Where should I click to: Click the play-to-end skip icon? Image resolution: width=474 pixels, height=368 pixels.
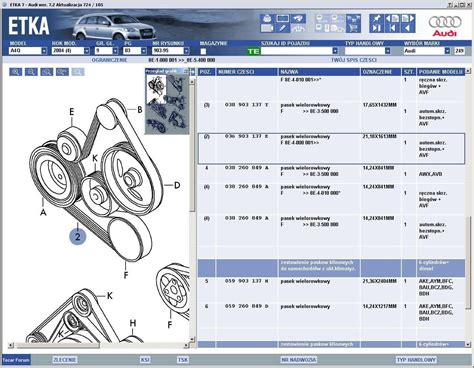pos(376,28)
